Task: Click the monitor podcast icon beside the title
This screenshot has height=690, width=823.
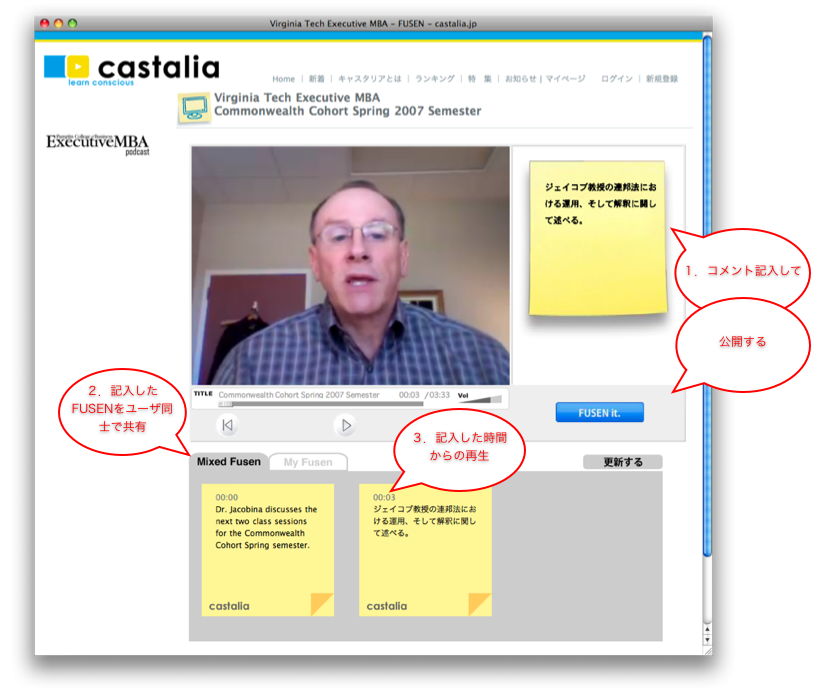Action: (x=194, y=108)
